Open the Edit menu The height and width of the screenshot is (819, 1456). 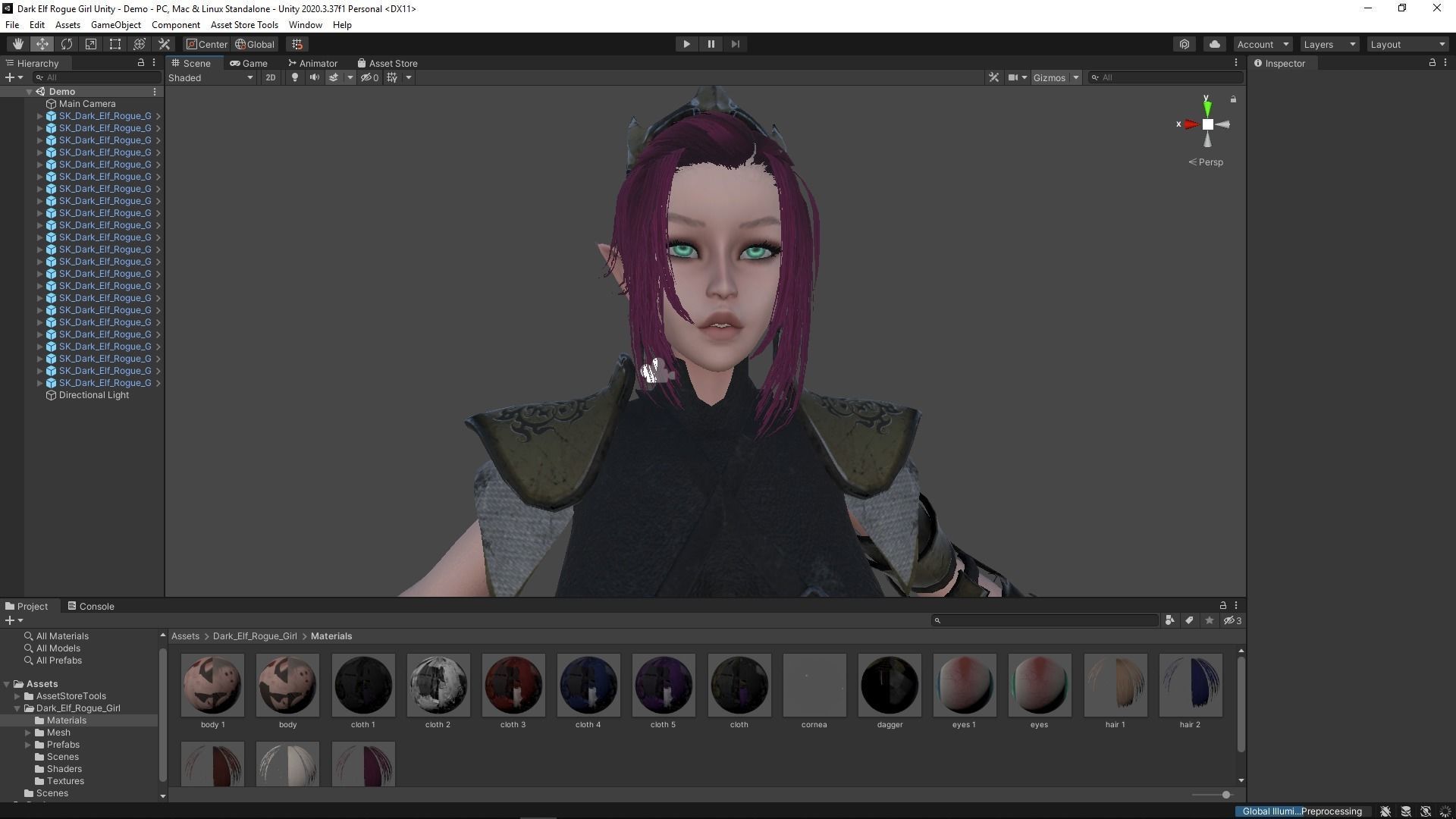(x=36, y=24)
